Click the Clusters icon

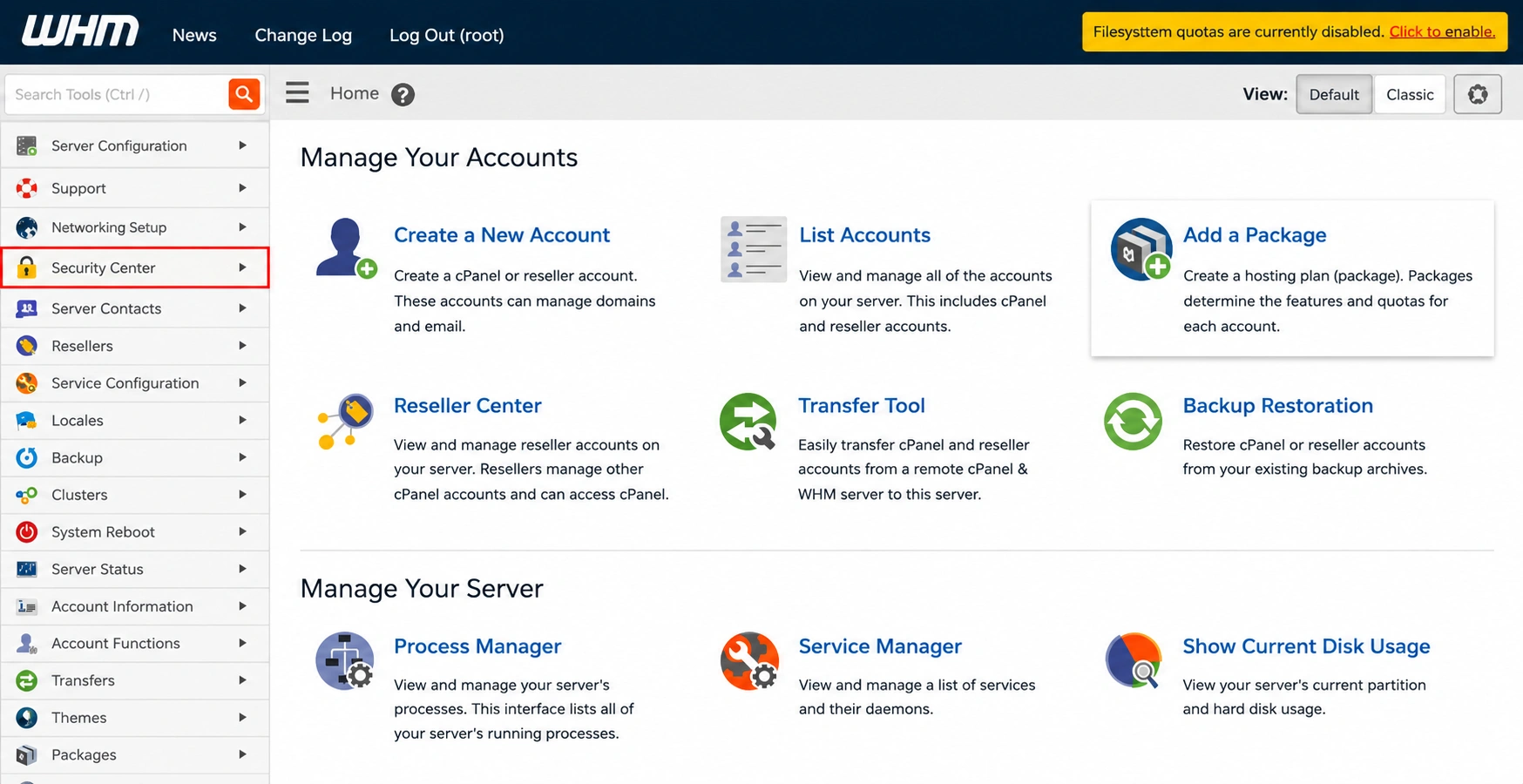(x=27, y=495)
